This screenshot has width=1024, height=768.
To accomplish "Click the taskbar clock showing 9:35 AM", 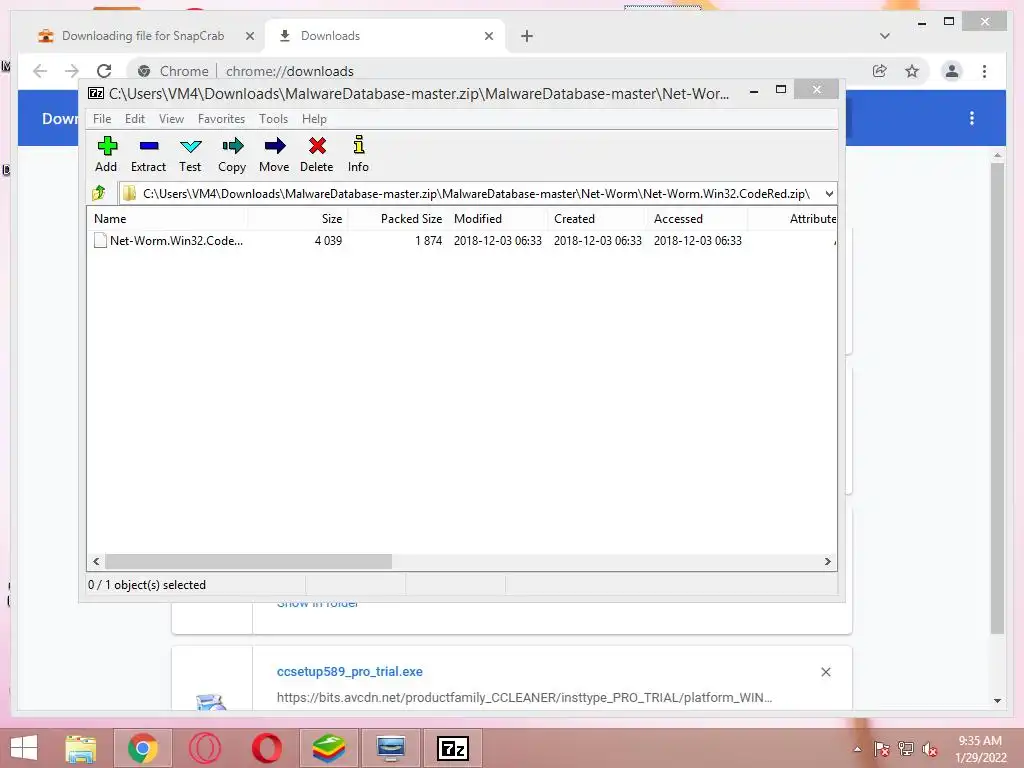I will [x=980, y=749].
